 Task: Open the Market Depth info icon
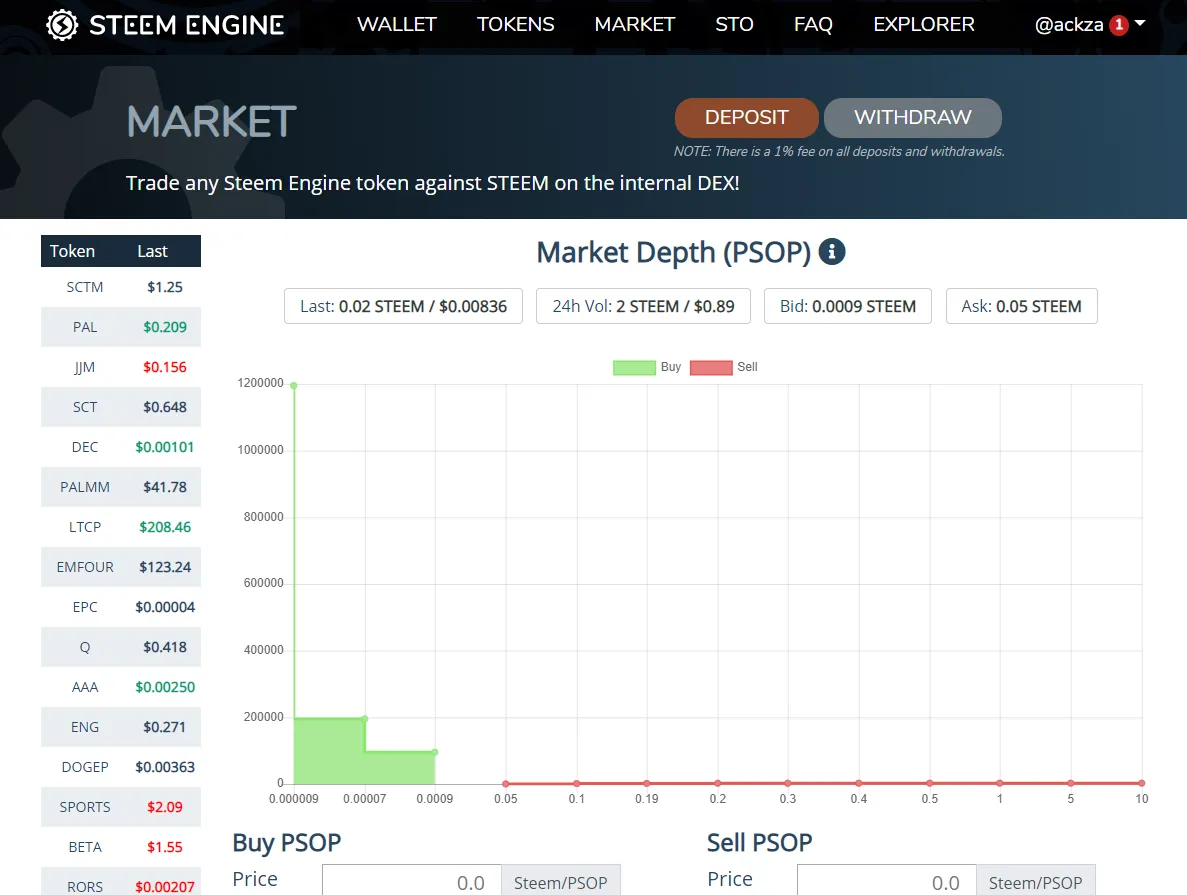(x=832, y=251)
